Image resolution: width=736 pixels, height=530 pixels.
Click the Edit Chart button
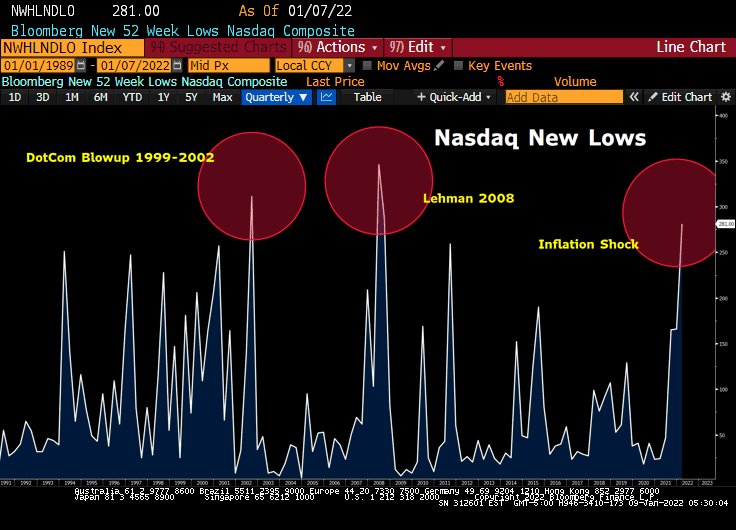pyautogui.click(x=680, y=97)
